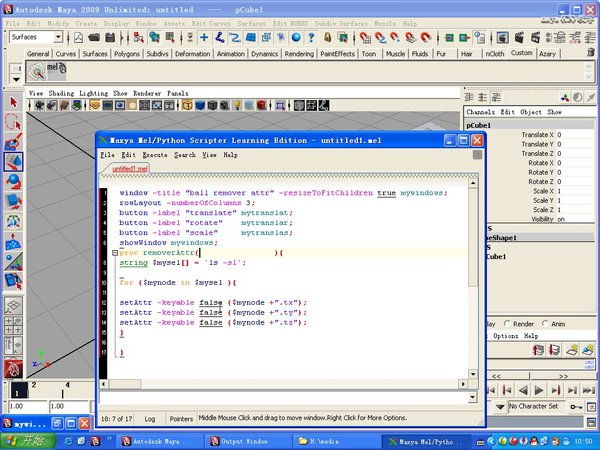Select the untitled1.mel document tab
Image resolution: width=600 pixels, height=450 pixels.
(130, 169)
